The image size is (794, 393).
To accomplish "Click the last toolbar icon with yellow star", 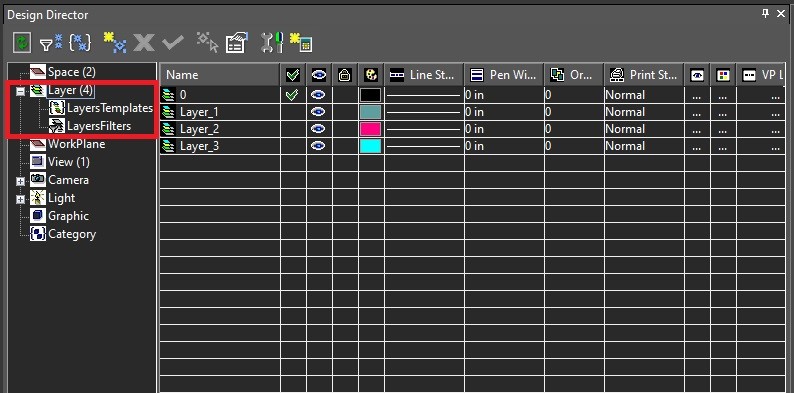I will pos(301,43).
